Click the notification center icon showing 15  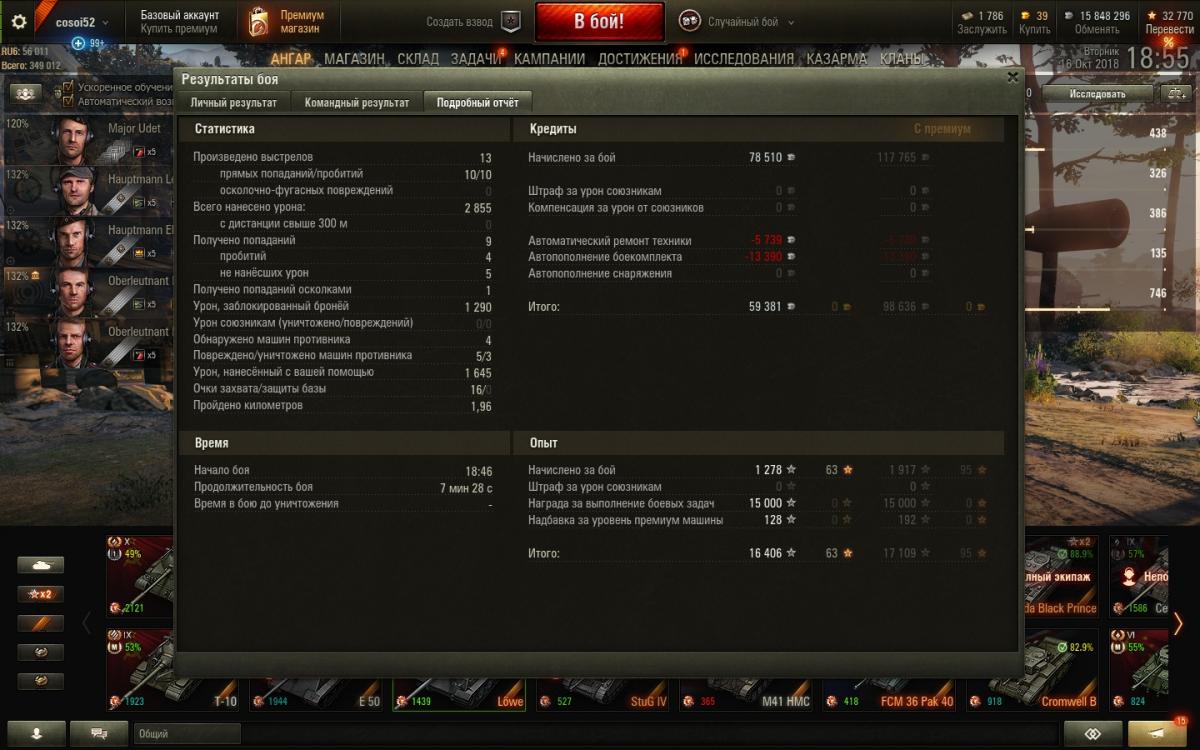[1160, 733]
